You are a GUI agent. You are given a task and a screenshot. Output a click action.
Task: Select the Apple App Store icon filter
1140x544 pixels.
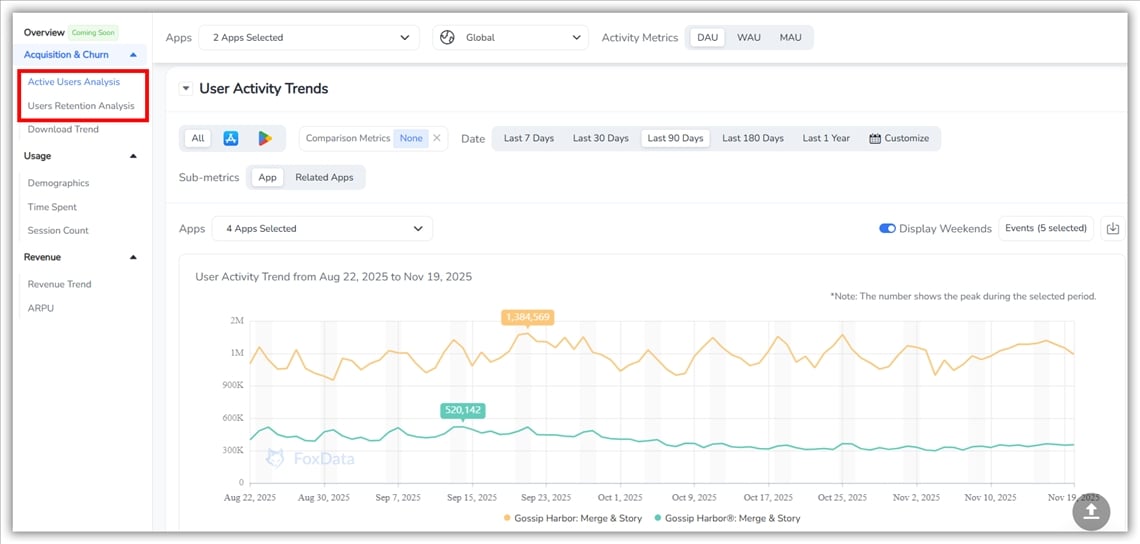(x=231, y=138)
